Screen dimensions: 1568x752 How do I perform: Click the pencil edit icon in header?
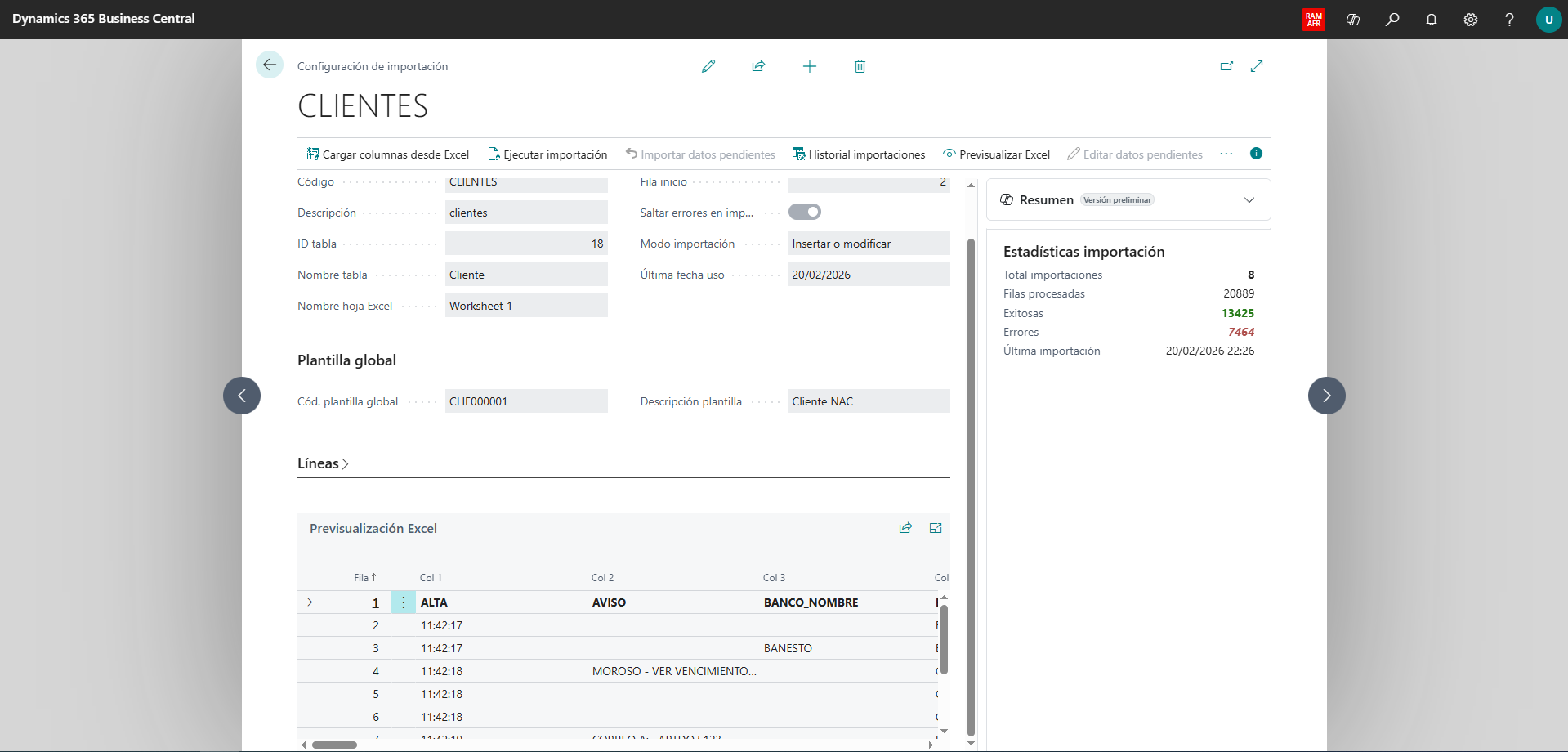pos(708,66)
